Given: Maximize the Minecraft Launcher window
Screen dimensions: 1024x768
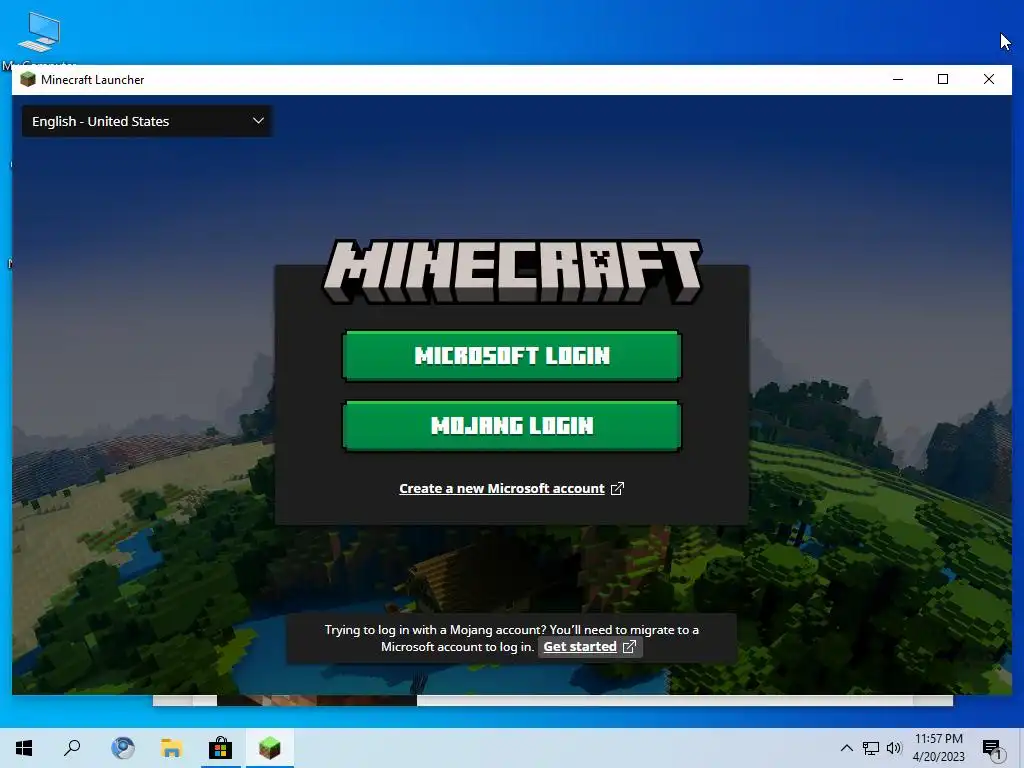Looking at the screenshot, I should (x=943, y=80).
